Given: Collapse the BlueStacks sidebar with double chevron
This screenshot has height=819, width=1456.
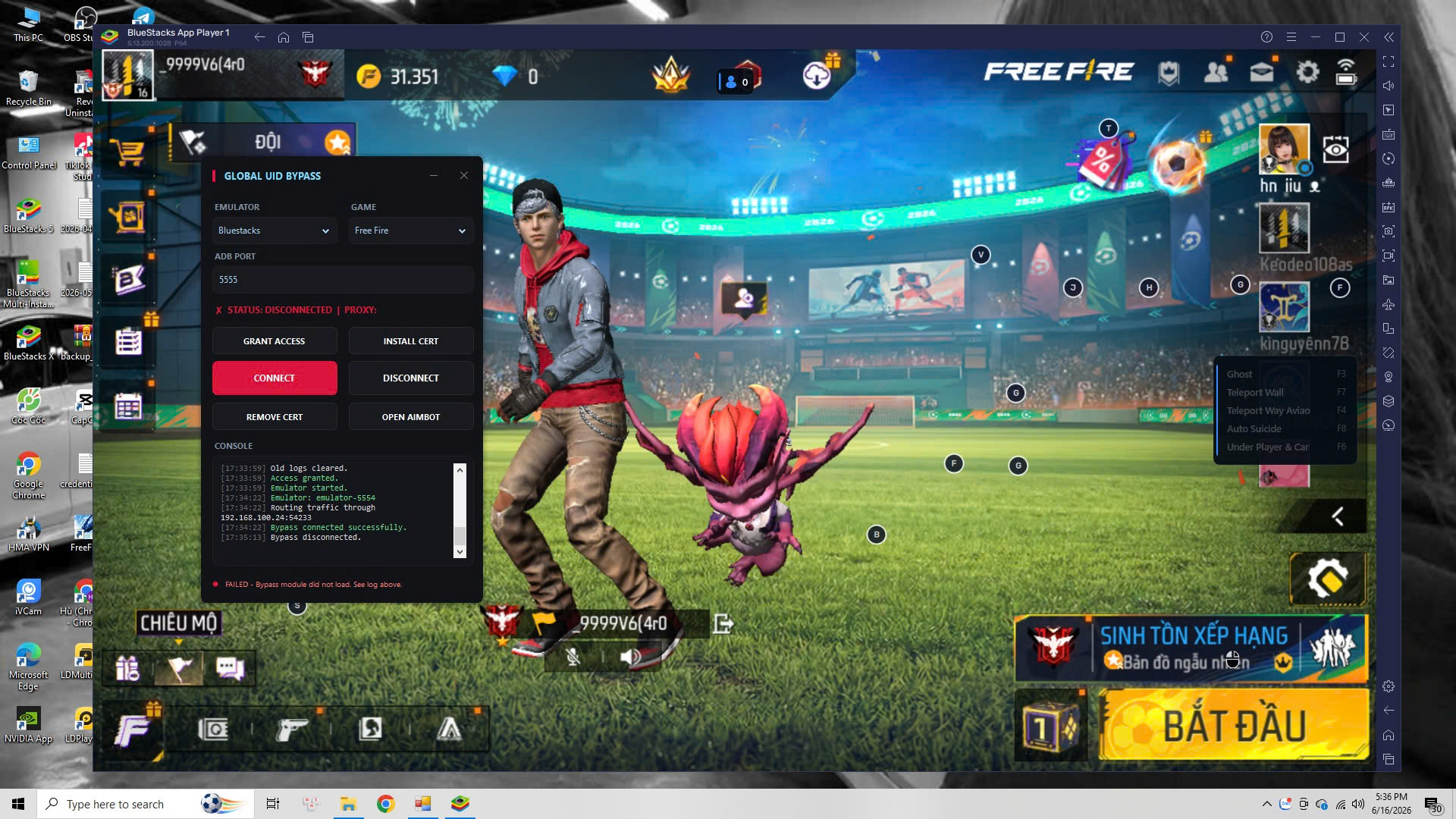Looking at the screenshot, I should tap(1389, 37).
